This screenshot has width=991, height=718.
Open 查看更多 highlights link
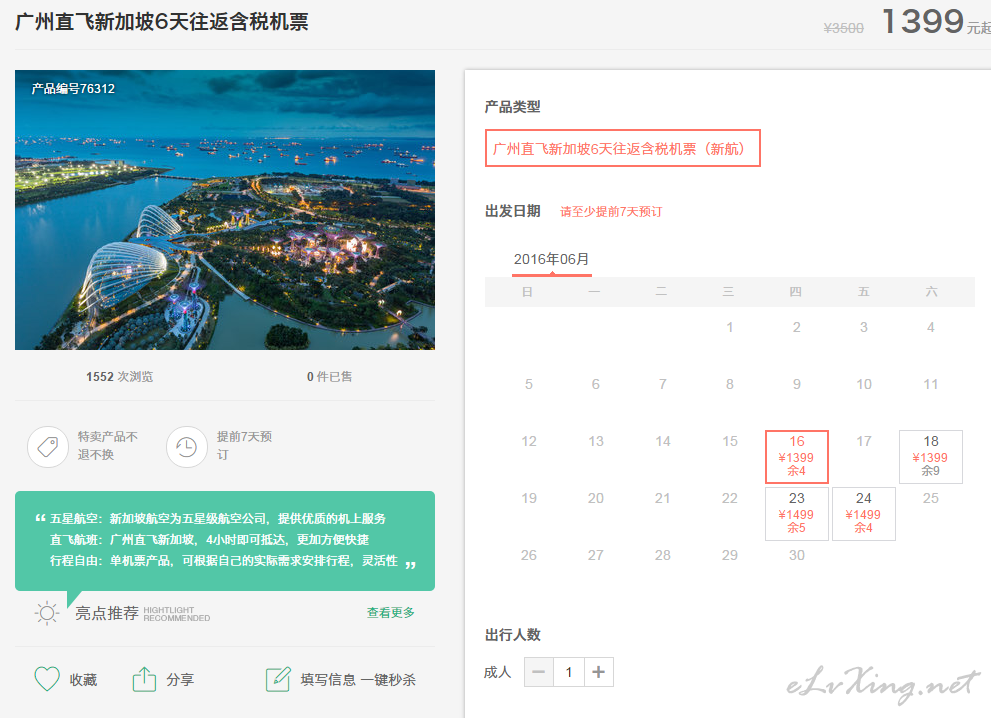(391, 612)
